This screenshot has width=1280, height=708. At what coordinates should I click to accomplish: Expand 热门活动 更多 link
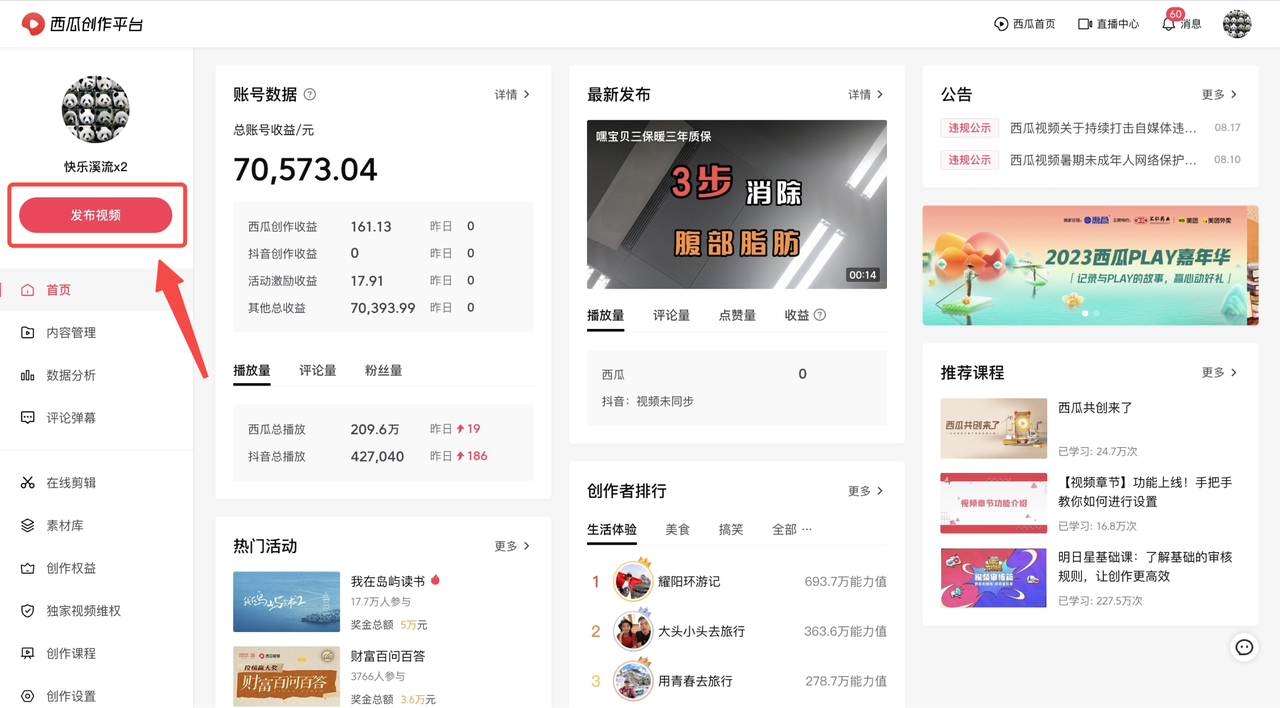tap(512, 546)
